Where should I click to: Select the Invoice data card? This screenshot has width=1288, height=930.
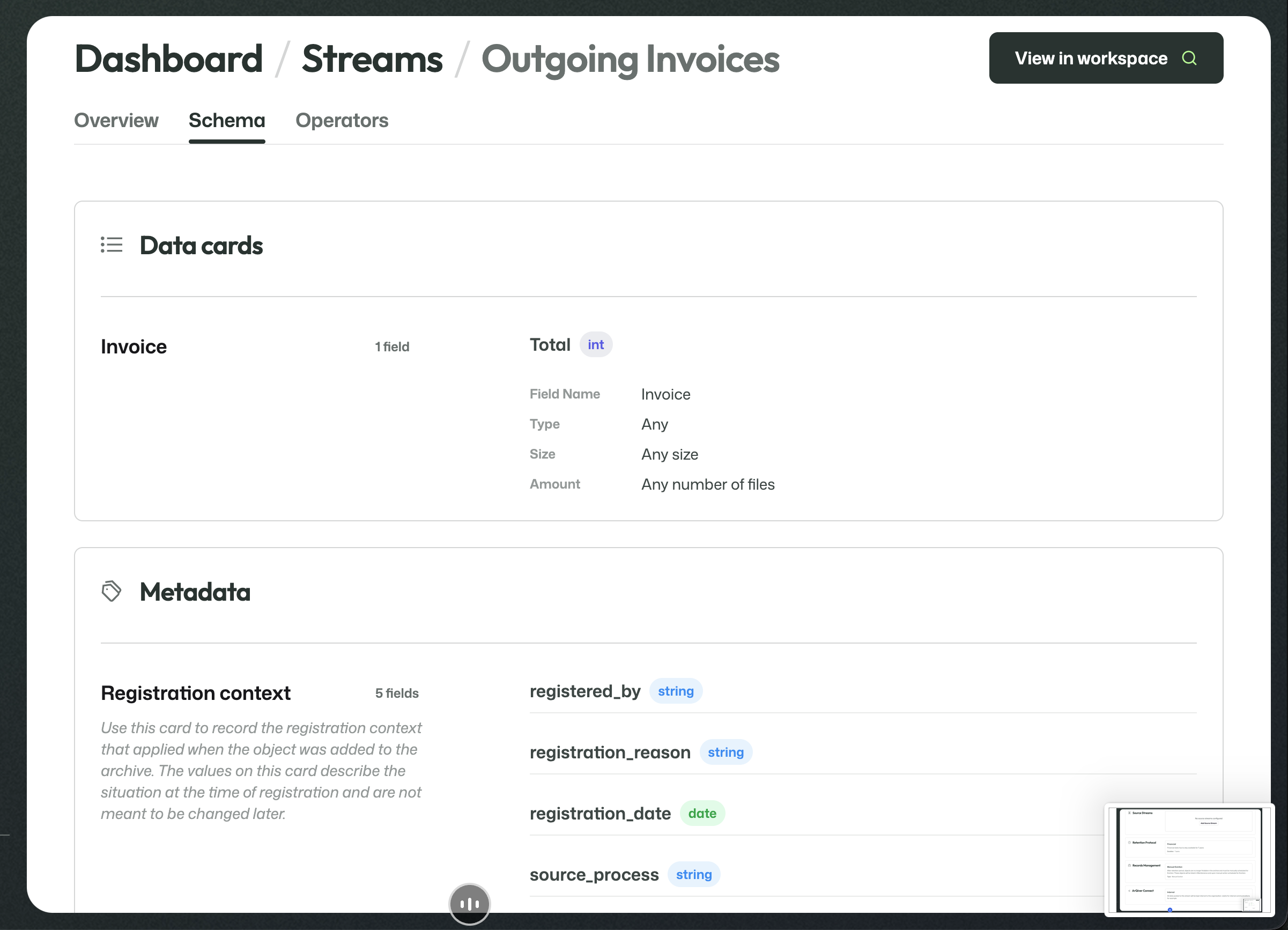click(134, 346)
